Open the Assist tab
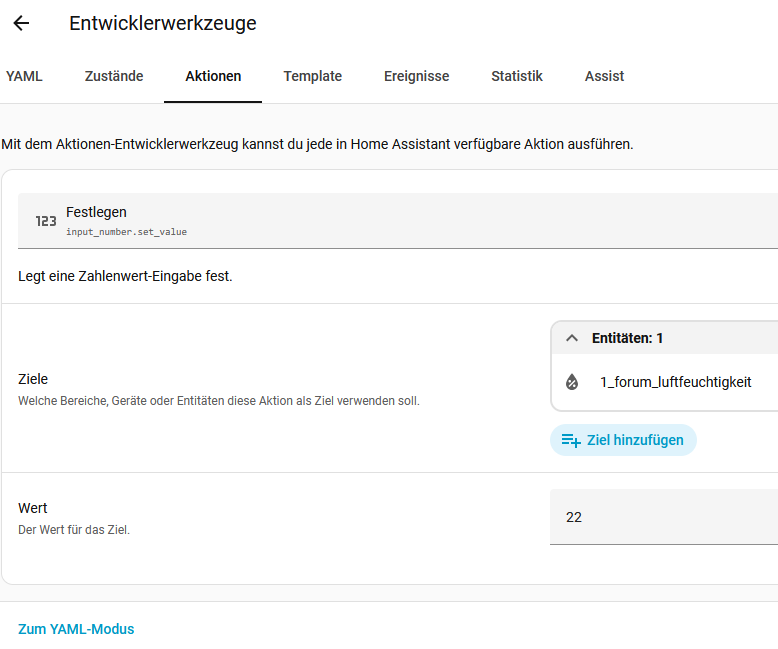The width and height of the screenshot is (778, 649). 604,76
